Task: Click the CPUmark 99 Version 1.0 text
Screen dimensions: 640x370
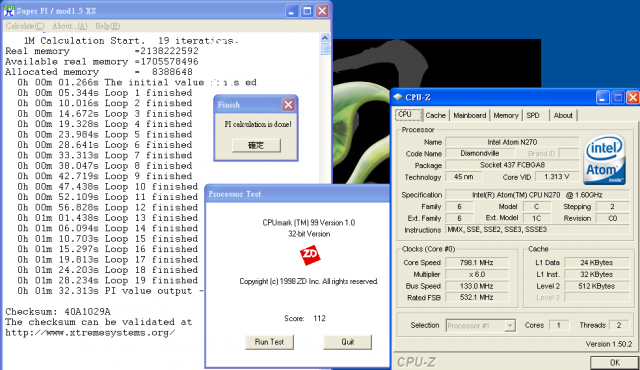Action: click(x=309, y=223)
